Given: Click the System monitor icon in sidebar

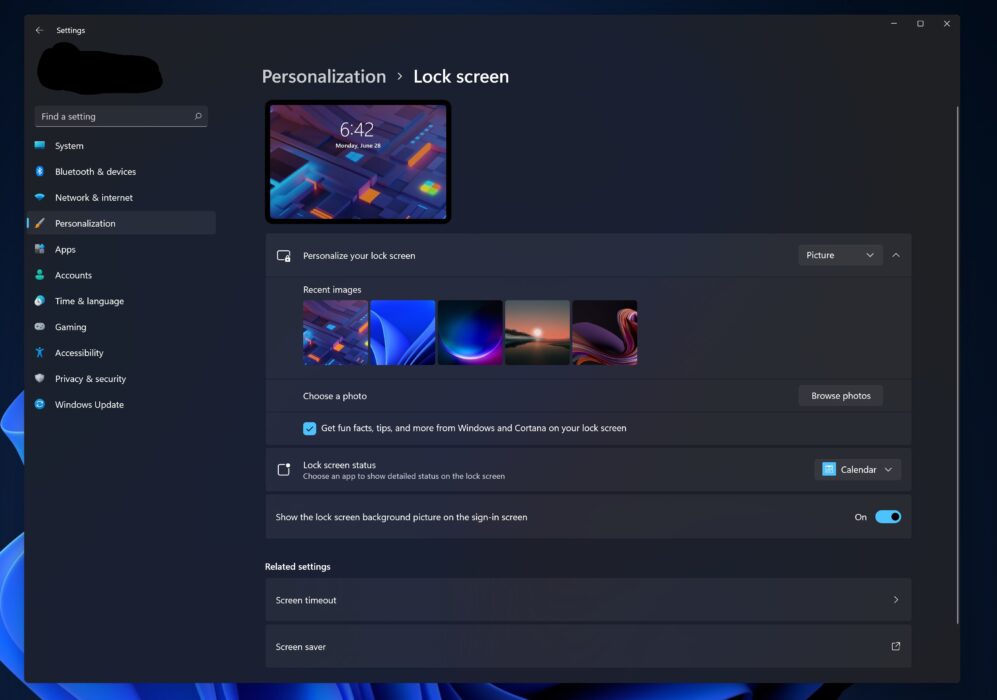Looking at the screenshot, I should (x=40, y=146).
